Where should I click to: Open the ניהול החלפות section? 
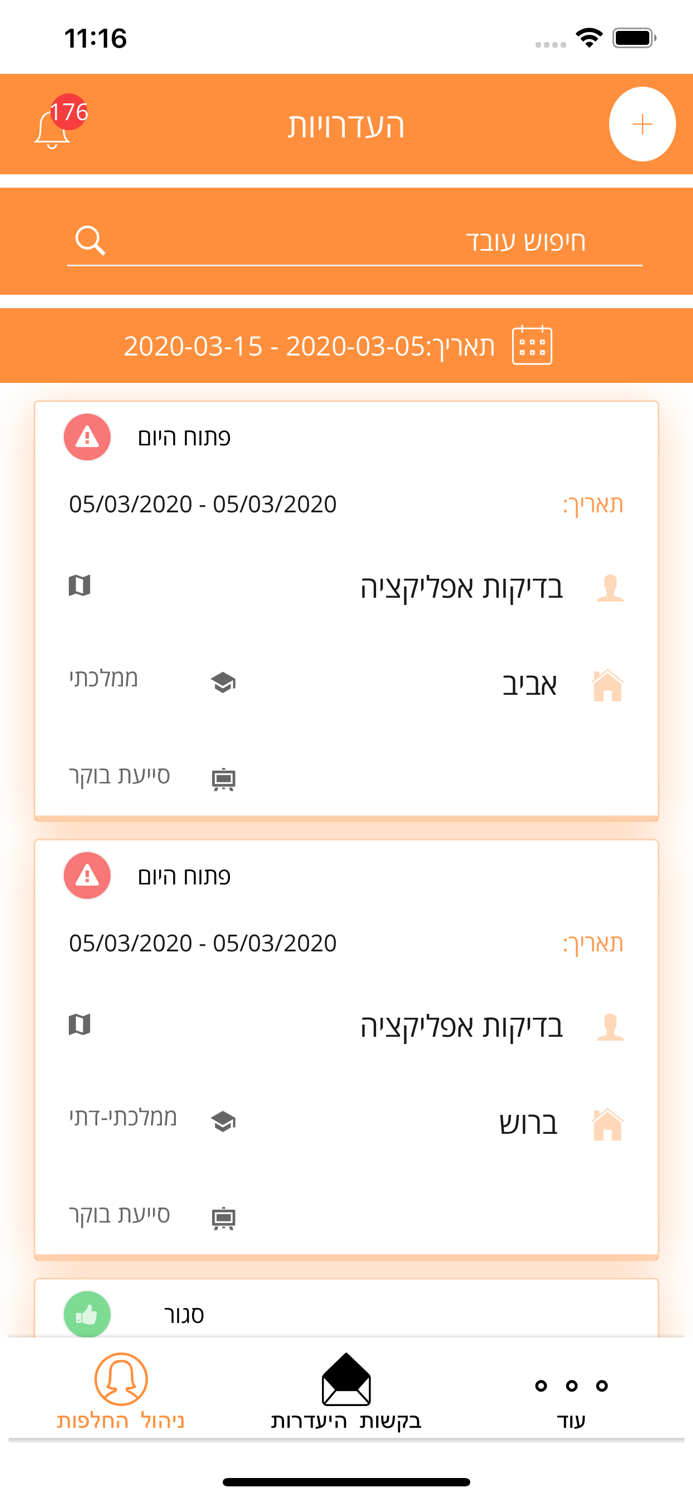click(x=119, y=1390)
